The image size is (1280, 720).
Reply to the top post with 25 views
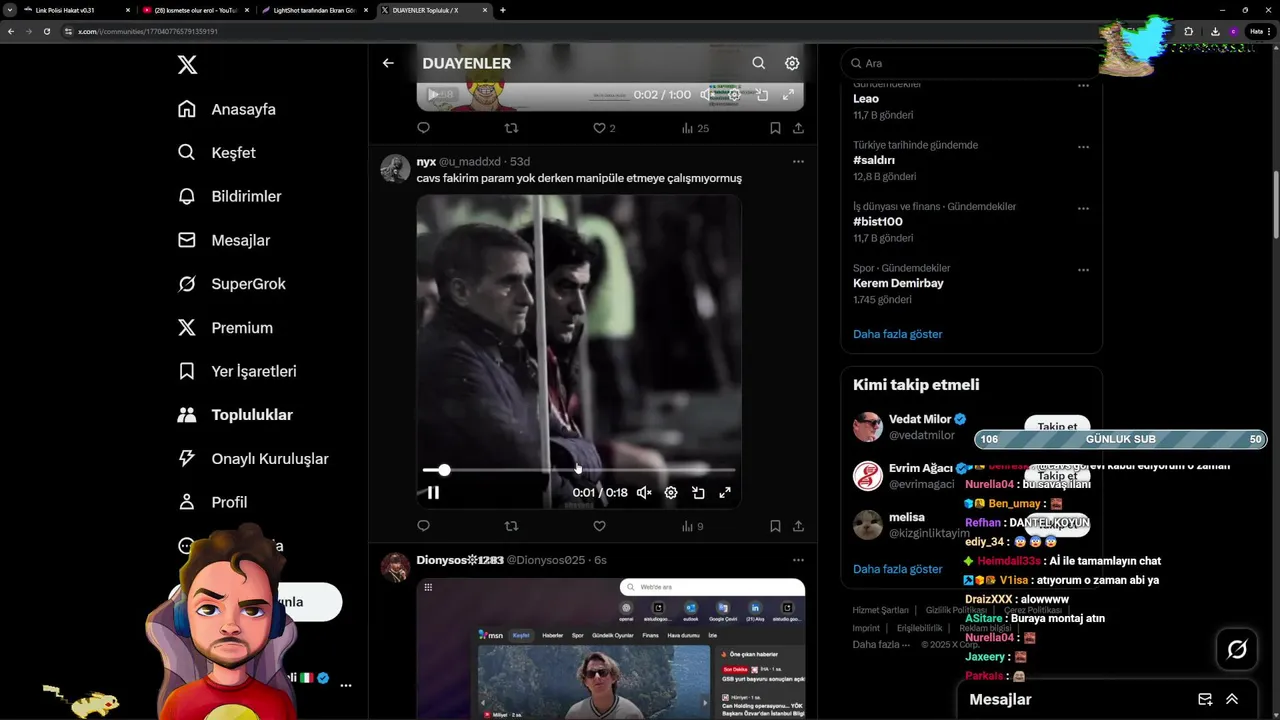point(423,128)
